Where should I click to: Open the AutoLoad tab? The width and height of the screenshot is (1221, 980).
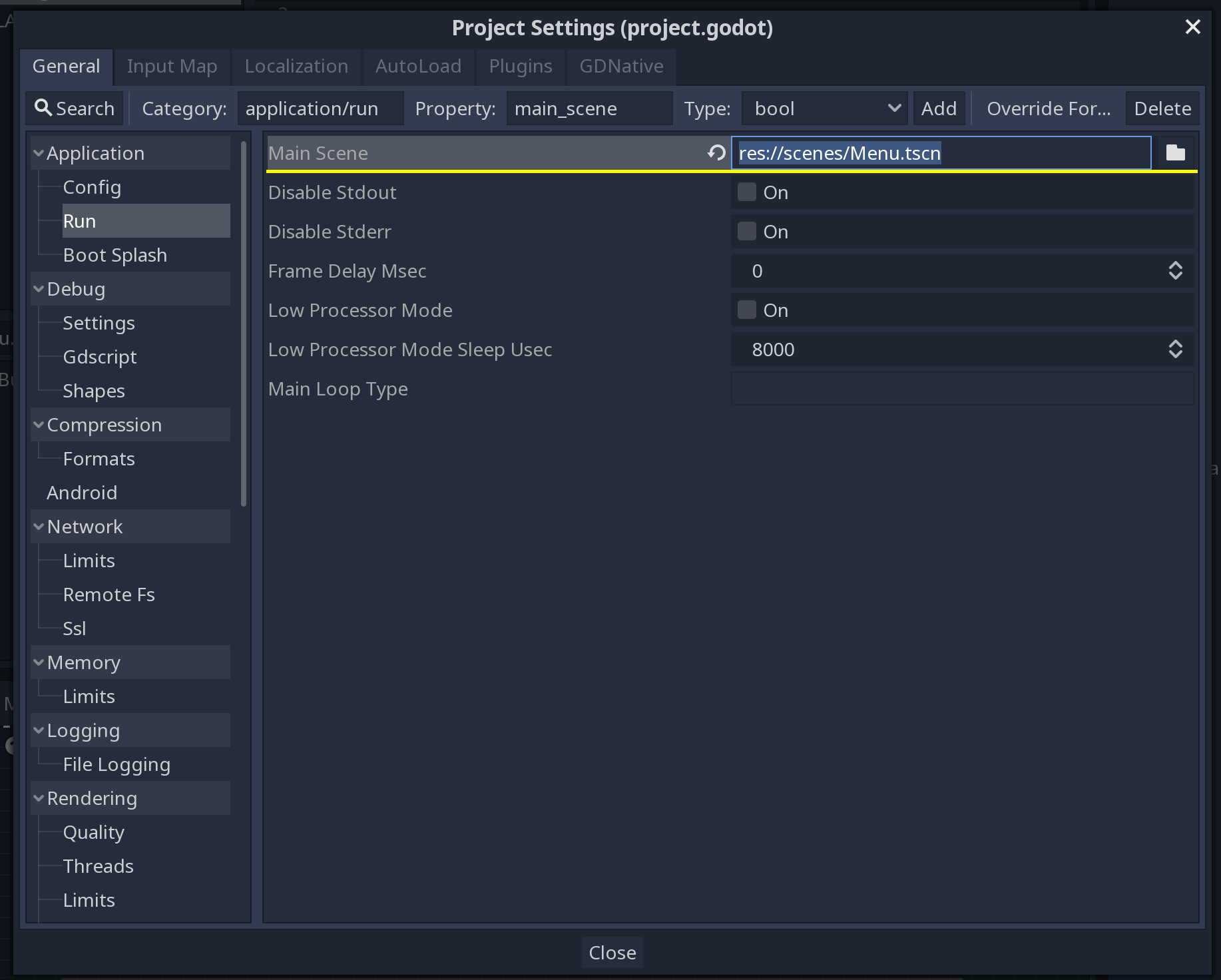(x=418, y=67)
